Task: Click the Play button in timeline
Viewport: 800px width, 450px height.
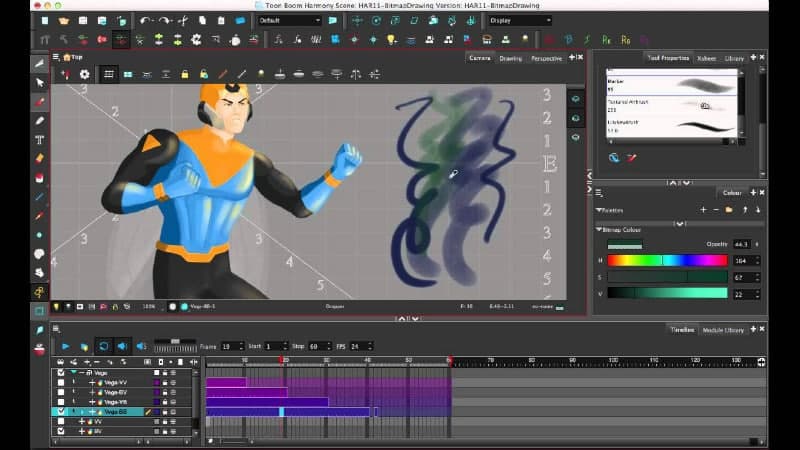Action: [x=65, y=346]
